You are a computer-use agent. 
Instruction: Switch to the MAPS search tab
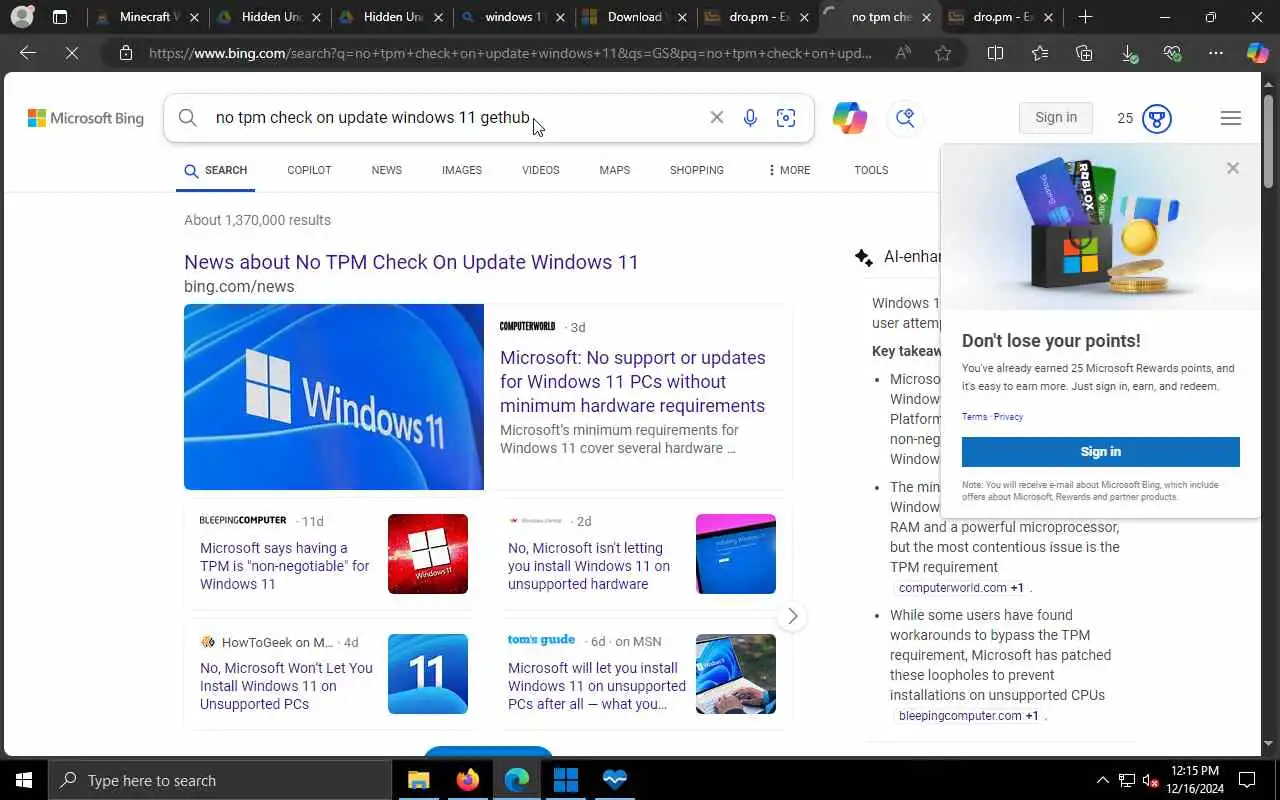click(615, 170)
